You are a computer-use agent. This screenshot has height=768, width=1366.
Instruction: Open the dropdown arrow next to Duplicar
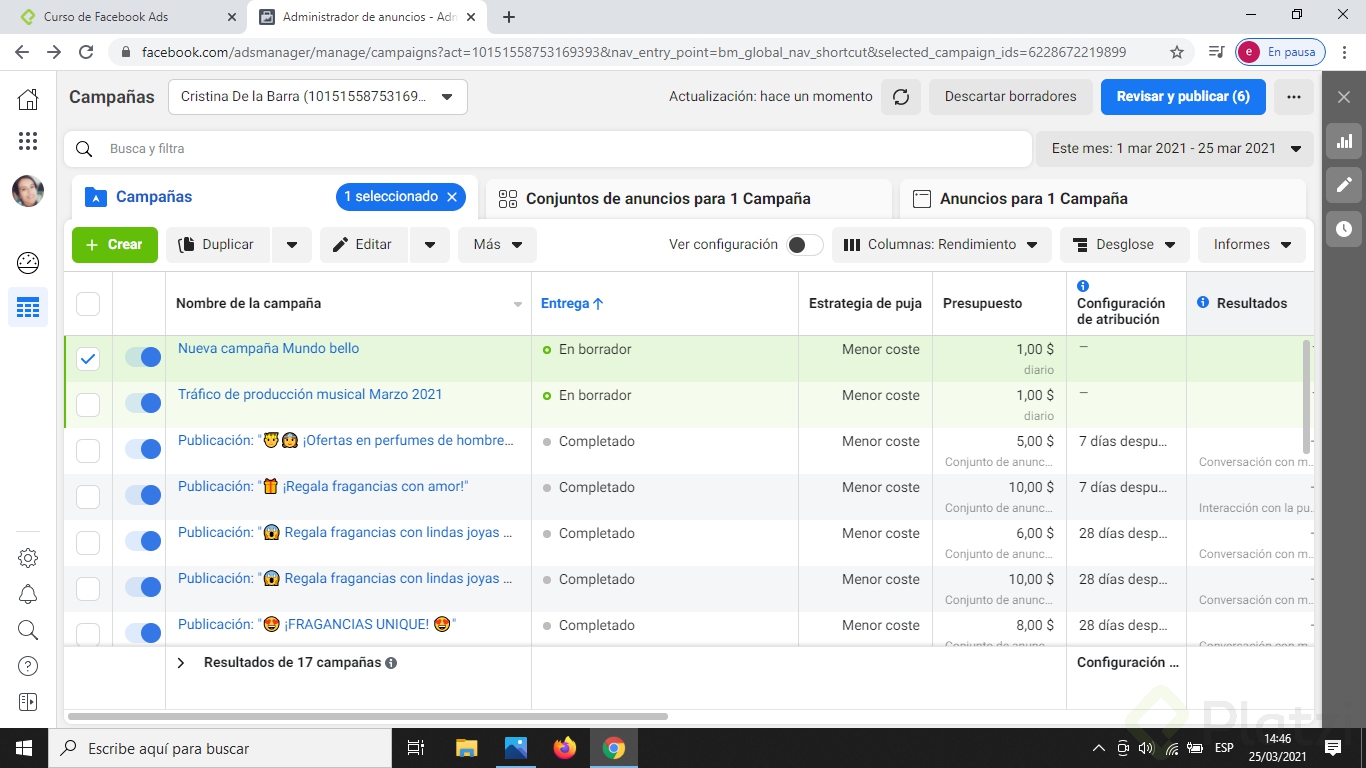coord(292,245)
